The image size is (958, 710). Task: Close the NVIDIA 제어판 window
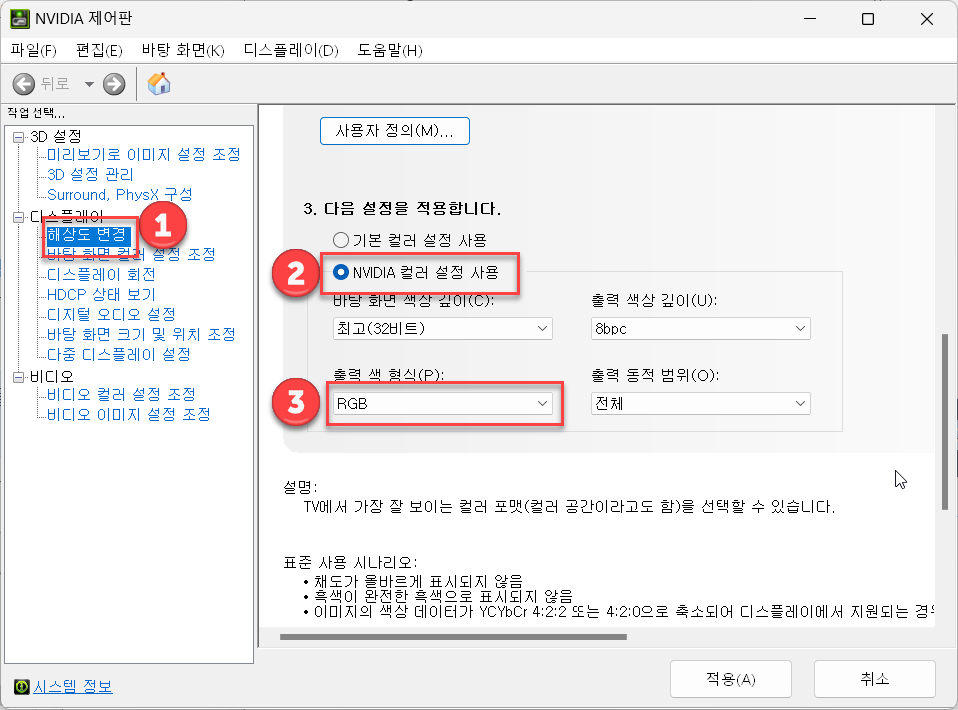pos(926,19)
